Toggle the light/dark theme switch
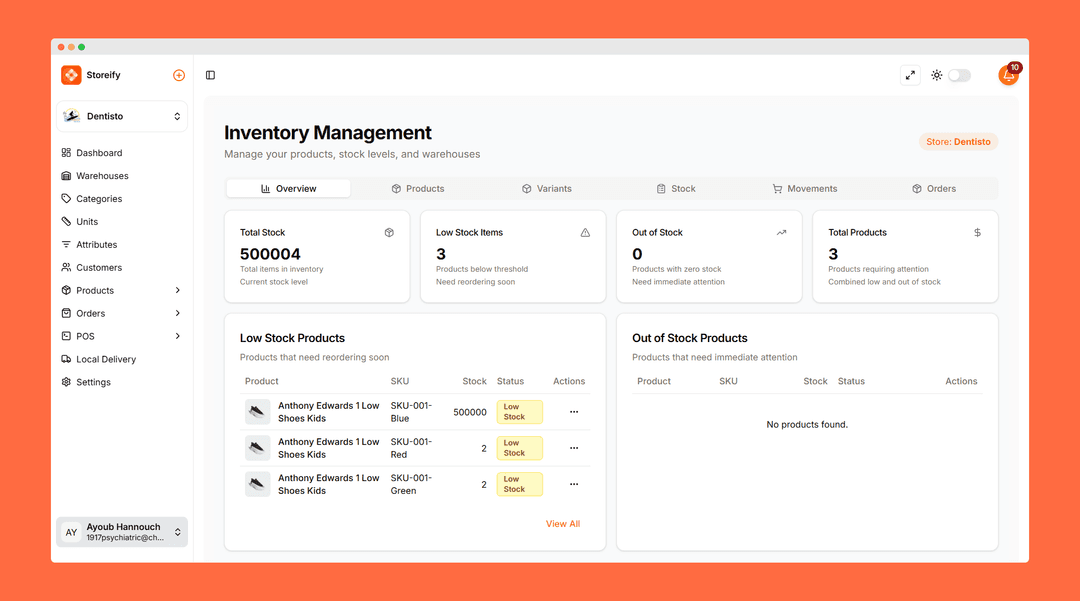This screenshot has height=601, width=1080. click(958, 75)
